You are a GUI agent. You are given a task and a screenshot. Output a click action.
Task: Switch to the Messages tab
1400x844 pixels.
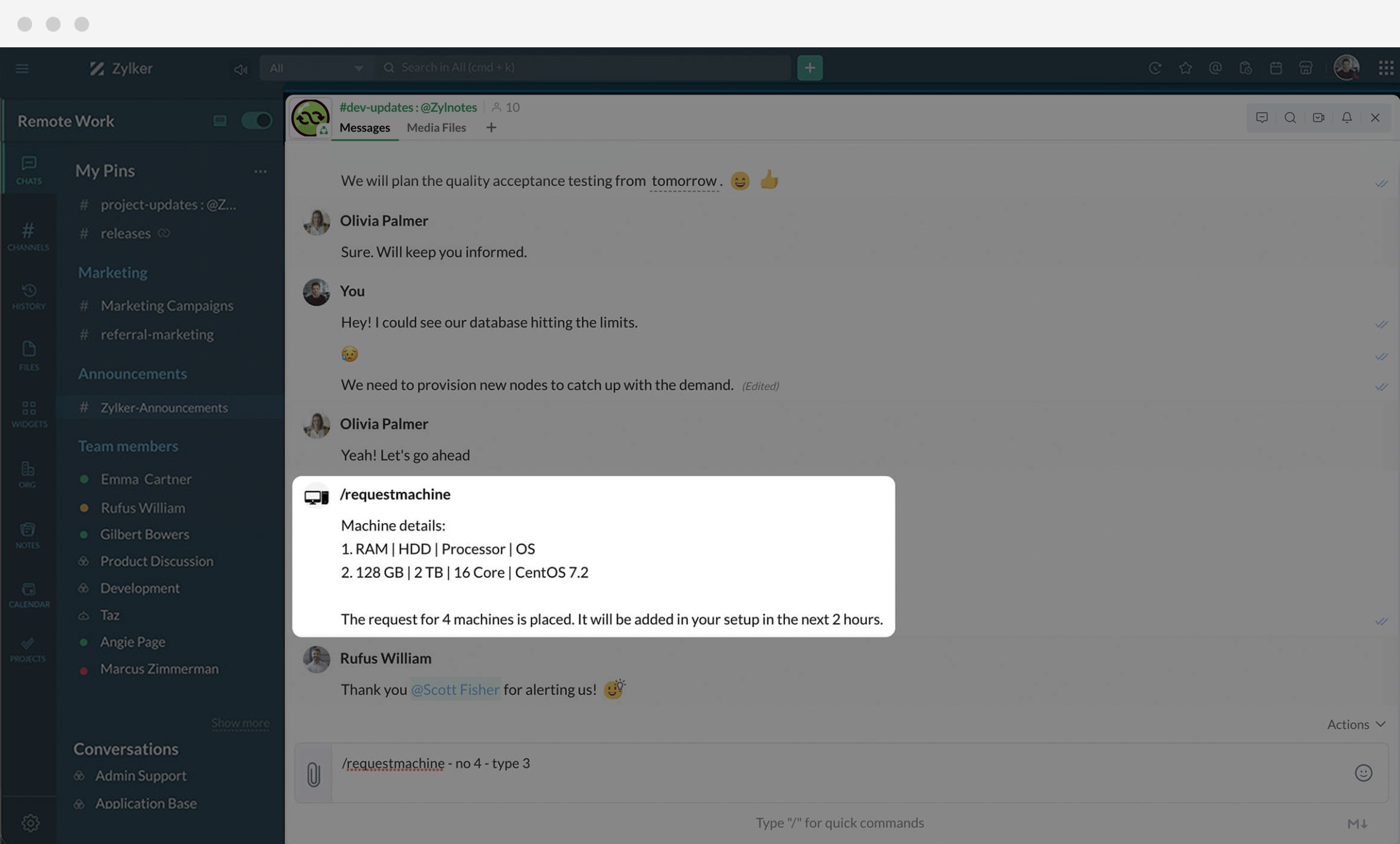coord(364,127)
